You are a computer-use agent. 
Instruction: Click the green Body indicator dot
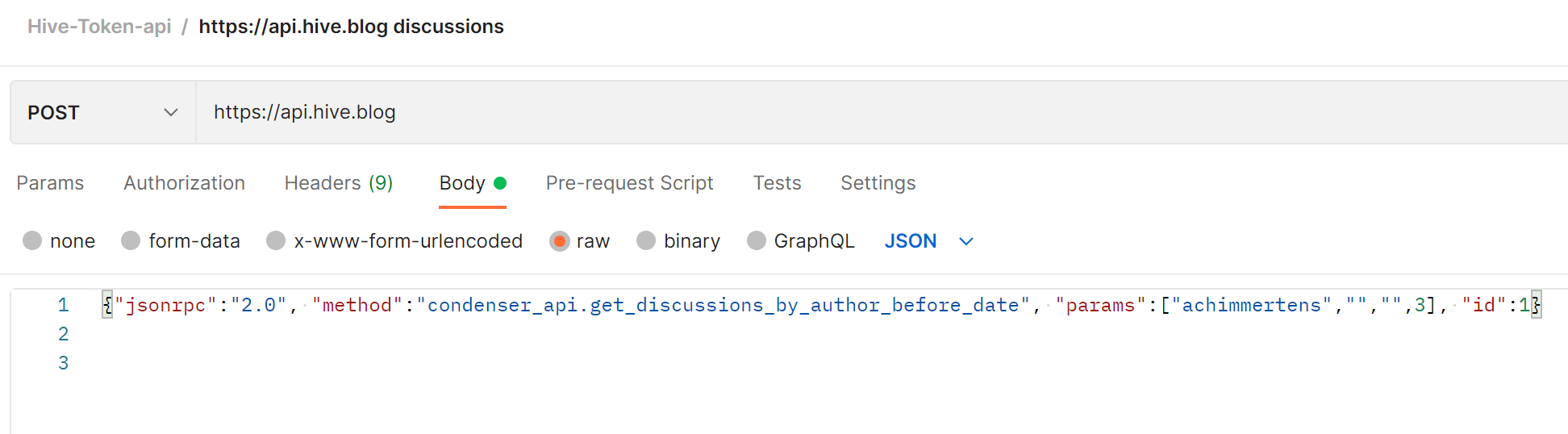pyautogui.click(x=500, y=183)
